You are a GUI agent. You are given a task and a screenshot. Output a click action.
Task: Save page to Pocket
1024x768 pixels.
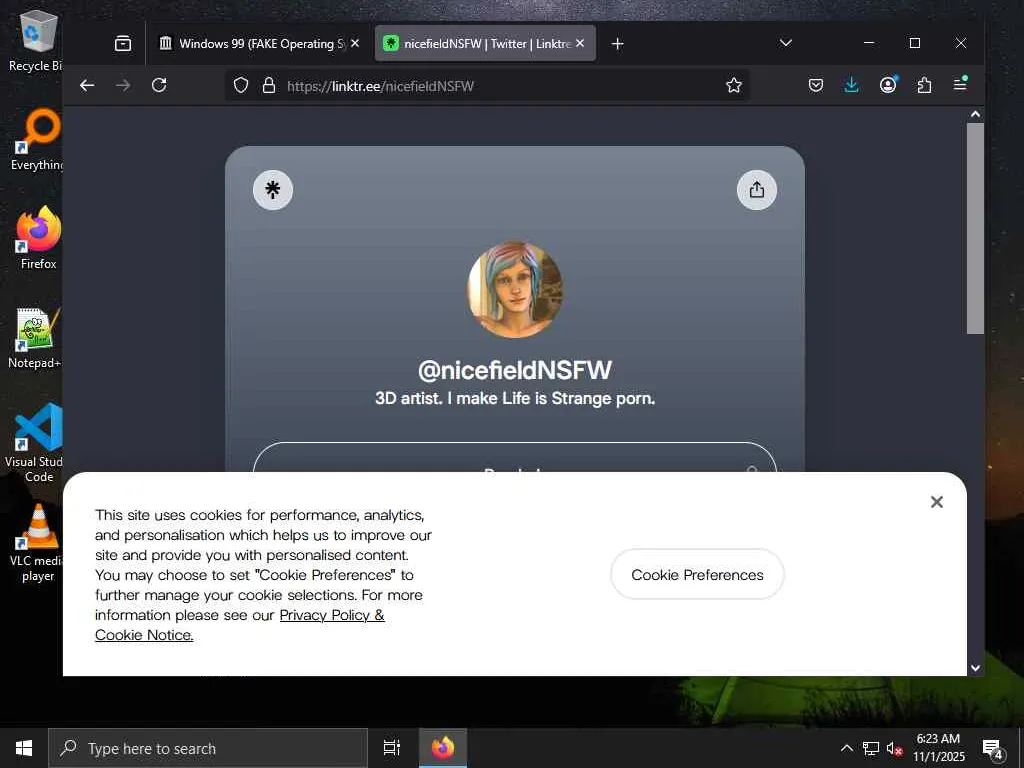click(816, 85)
